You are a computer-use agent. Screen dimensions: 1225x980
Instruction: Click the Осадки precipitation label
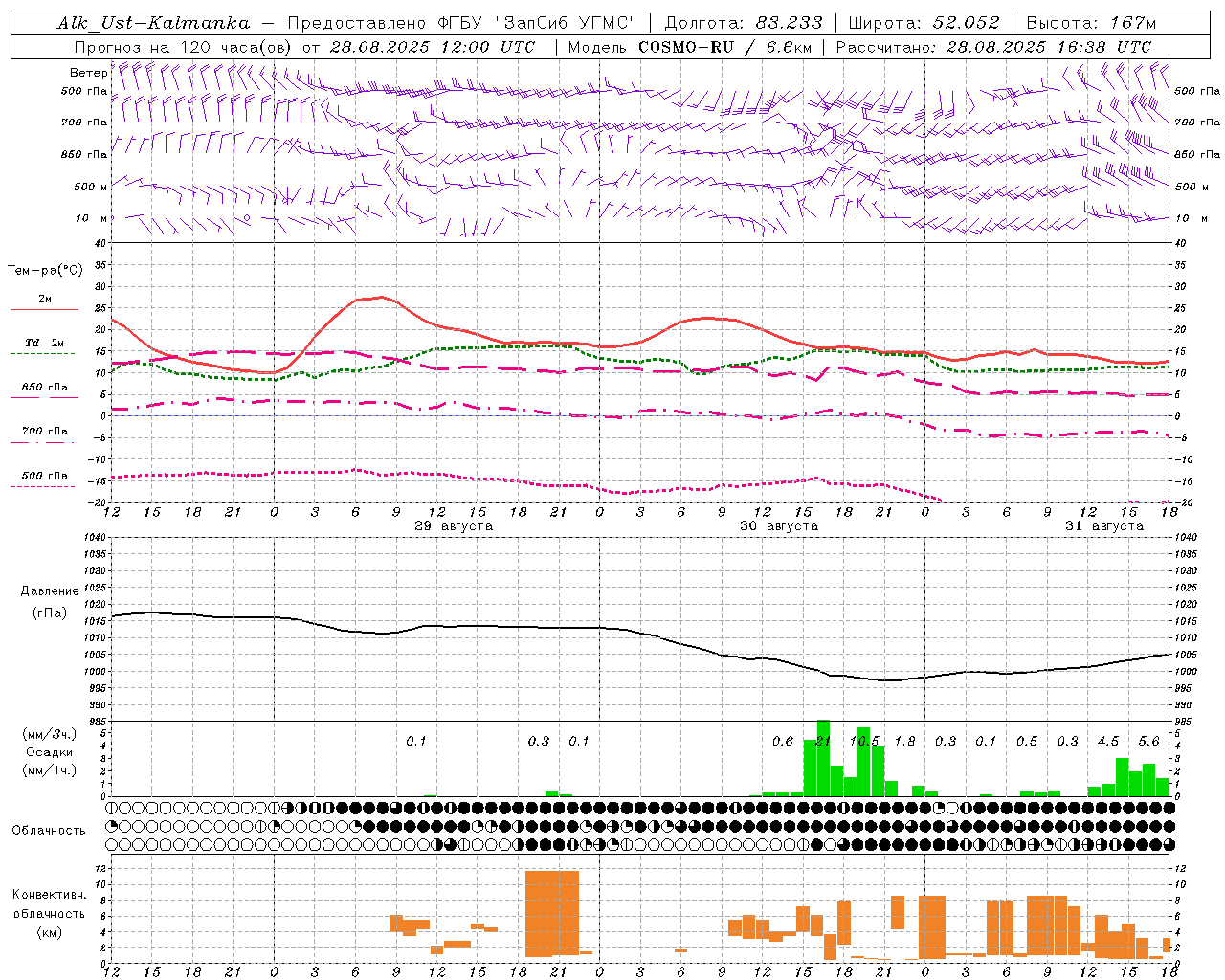[x=50, y=752]
